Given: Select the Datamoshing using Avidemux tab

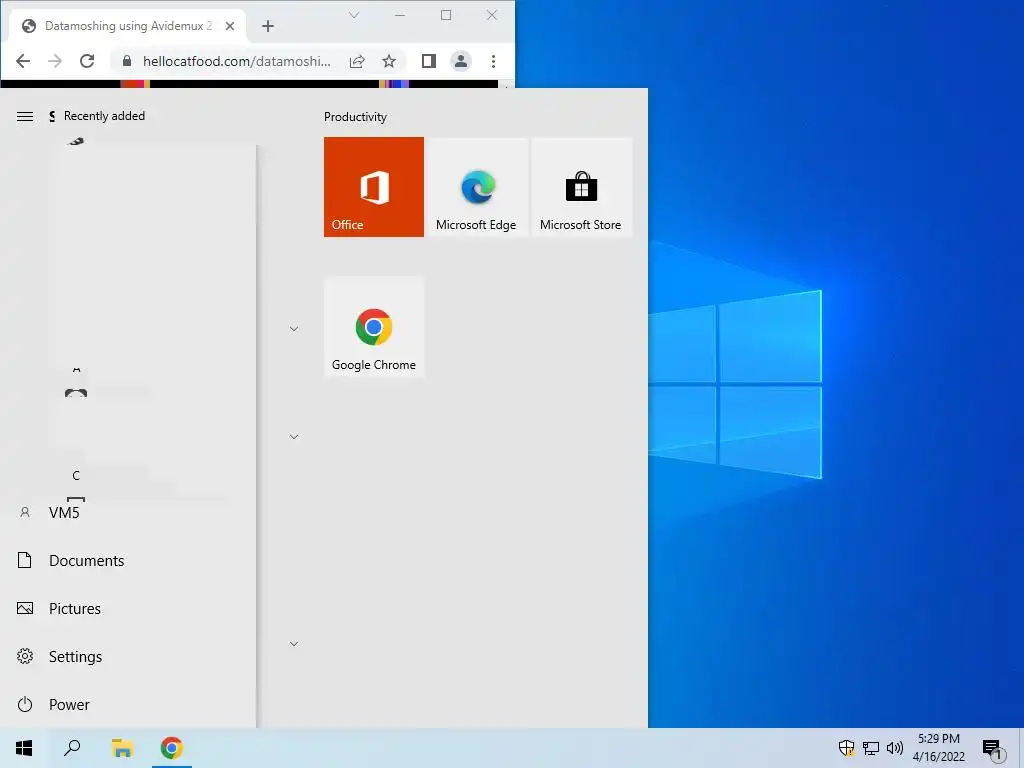Looking at the screenshot, I should coord(128,26).
